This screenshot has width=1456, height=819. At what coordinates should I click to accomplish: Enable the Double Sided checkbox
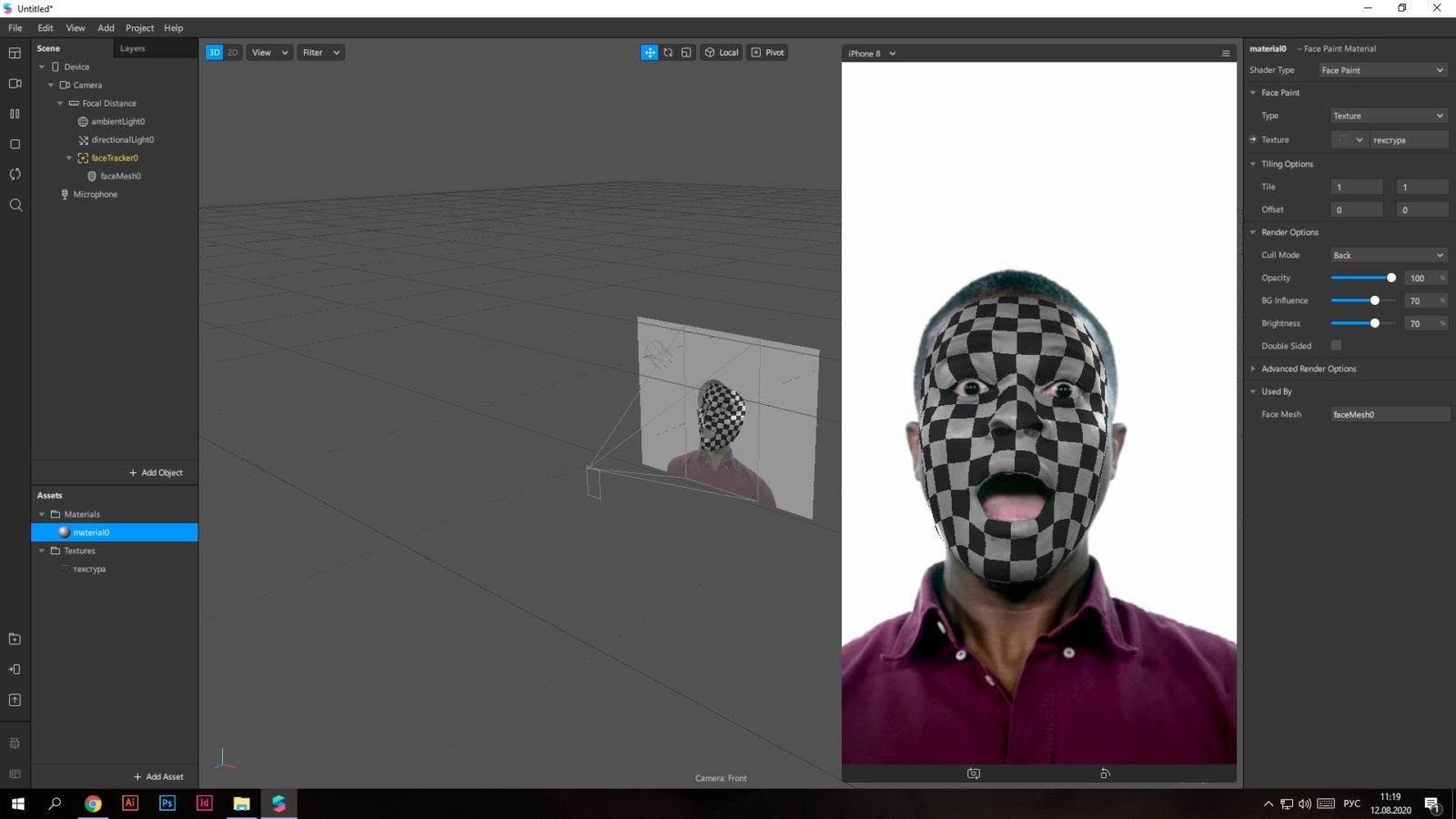click(1336, 346)
